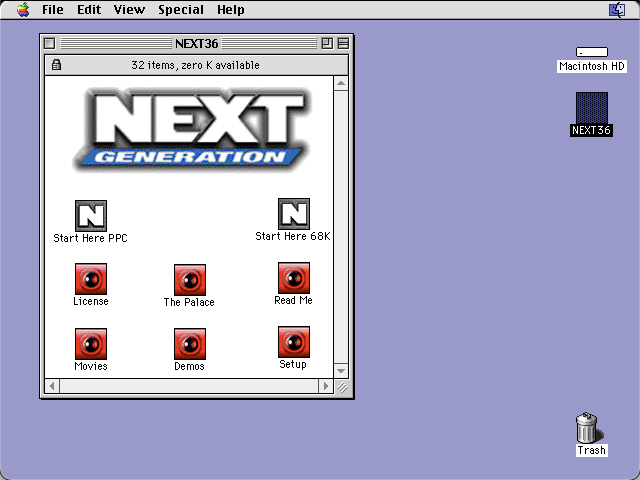
Task: Click the horizontal scrollbar right arrow
Action: 326,386
